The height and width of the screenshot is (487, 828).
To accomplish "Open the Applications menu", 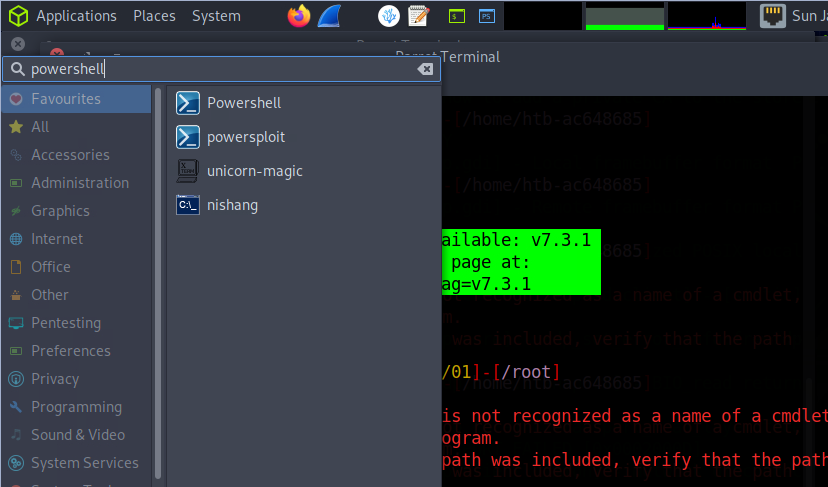I will click(77, 16).
